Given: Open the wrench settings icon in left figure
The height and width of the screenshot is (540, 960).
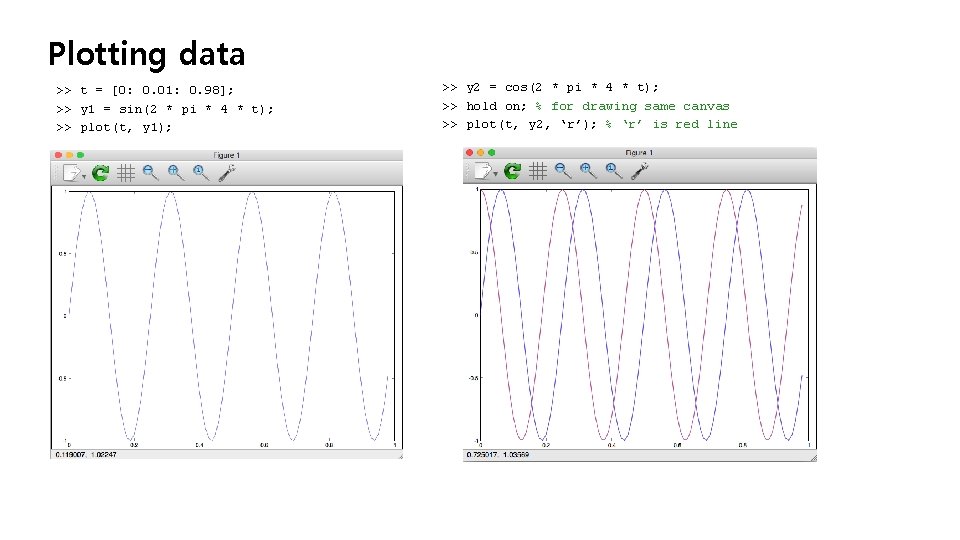Looking at the screenshot, I should coord(227,173).
